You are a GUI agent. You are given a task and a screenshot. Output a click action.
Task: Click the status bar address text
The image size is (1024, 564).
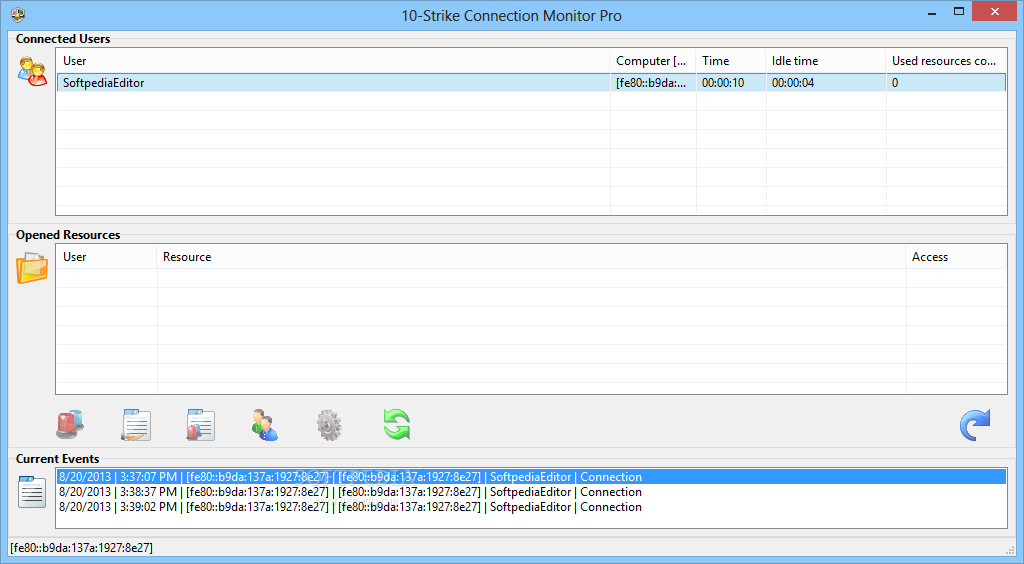click(82, 548)
